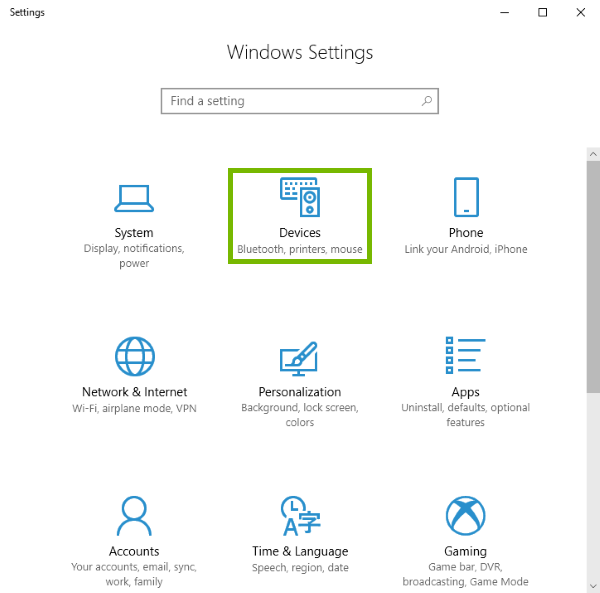Open the System laptop icon
This screenshot has width=600, height=593.
pos(134,199)
